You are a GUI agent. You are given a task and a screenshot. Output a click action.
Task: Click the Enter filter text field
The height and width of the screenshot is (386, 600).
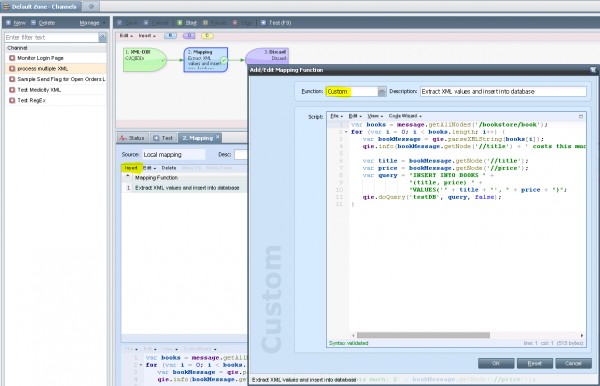52,37
